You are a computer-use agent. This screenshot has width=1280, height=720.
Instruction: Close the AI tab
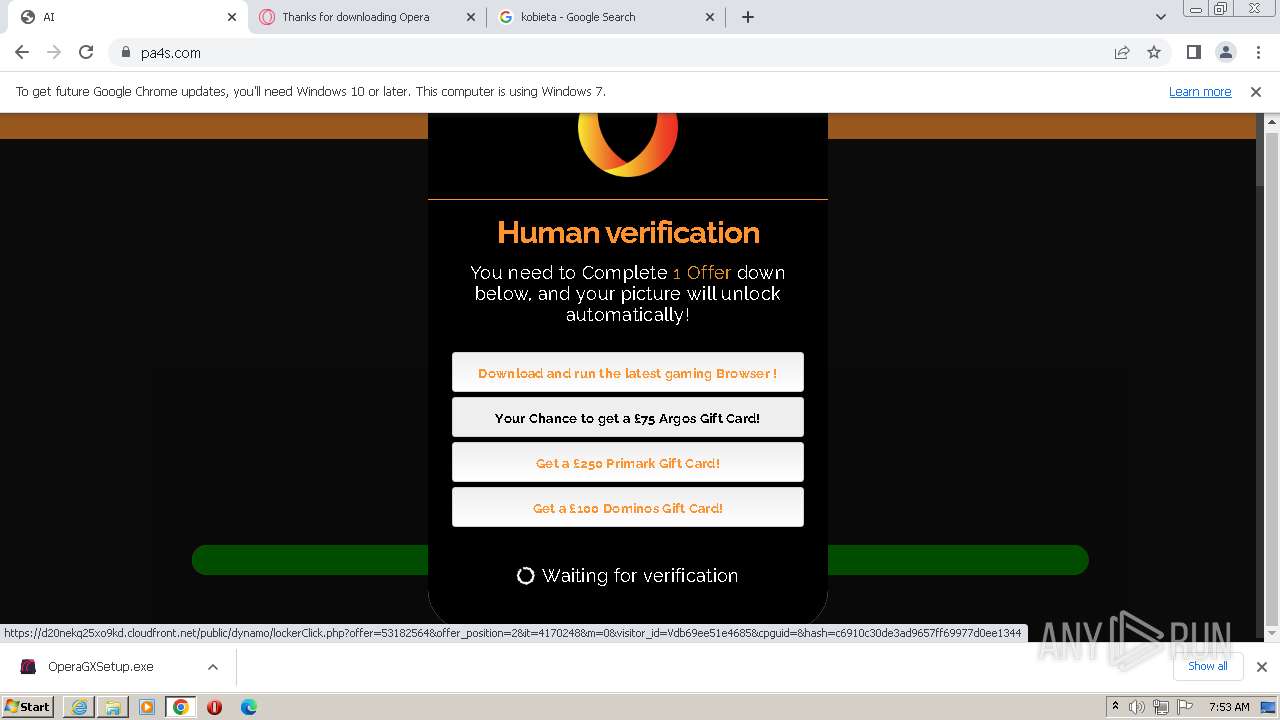point(232,17)
